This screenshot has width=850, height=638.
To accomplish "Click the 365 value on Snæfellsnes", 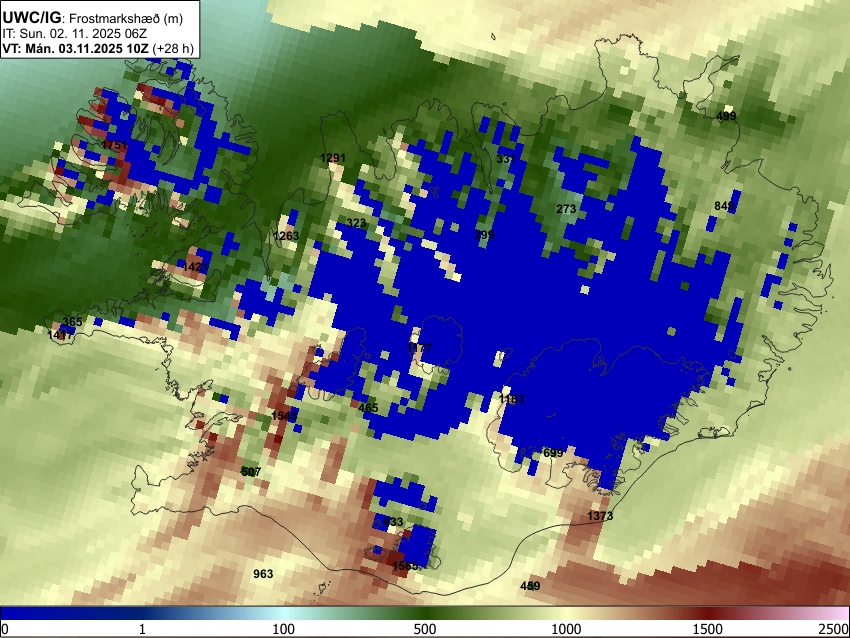I will (72, 322).
